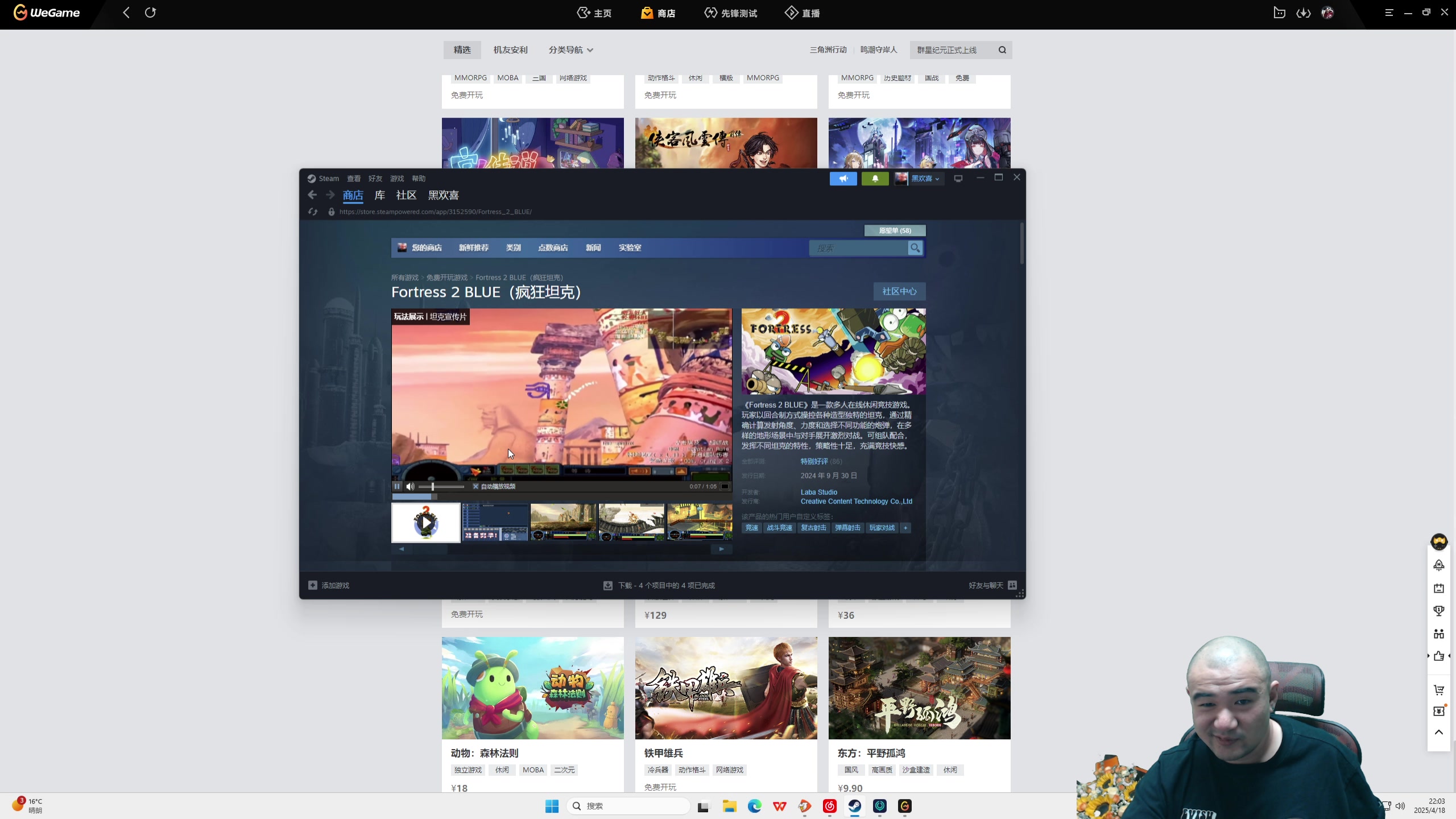Screen dimensions: 1456x819
Task: Open Steam 查看 menu
Action: point(354,179)
